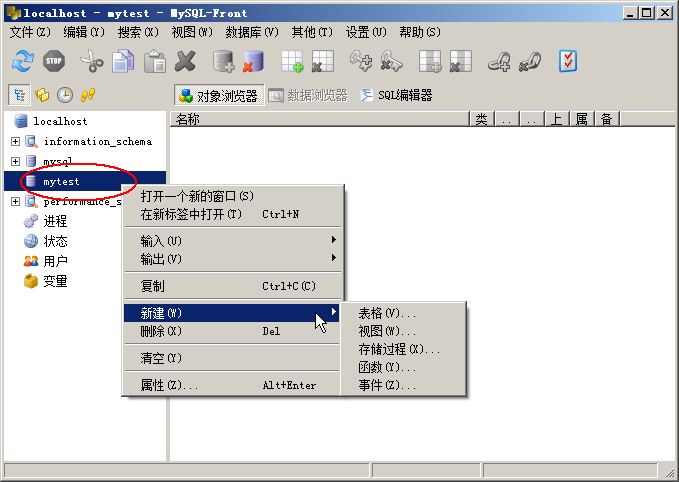Choose 视图 in the 新建 submenu
Image resolution: width=679 pixels, height=482 pixels.
click(x=403, y=331)
